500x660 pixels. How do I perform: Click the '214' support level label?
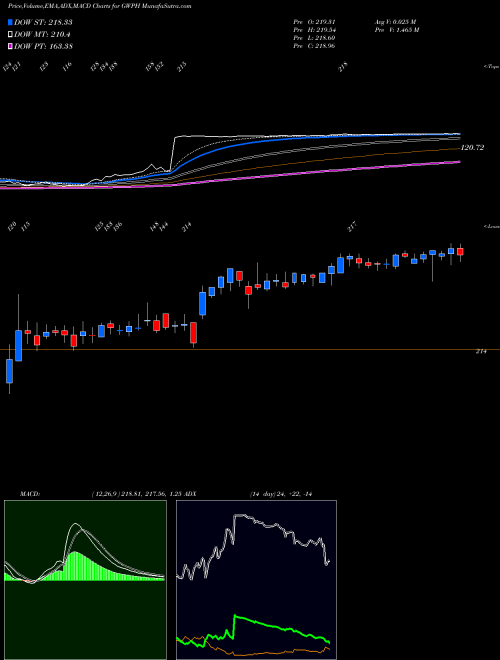[481, 351]
